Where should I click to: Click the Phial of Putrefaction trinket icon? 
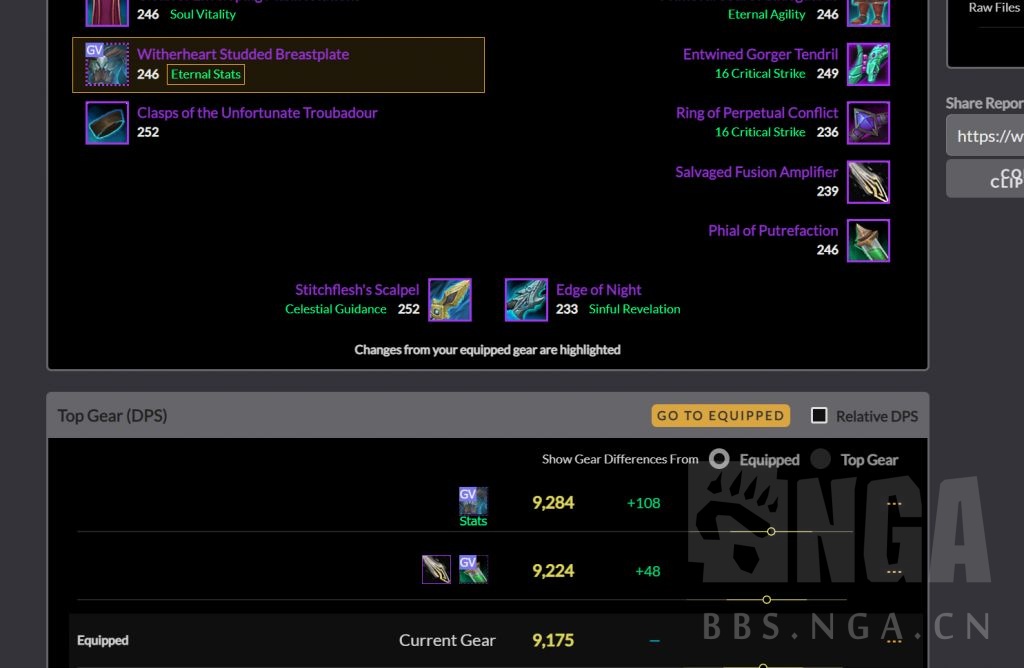868,241
